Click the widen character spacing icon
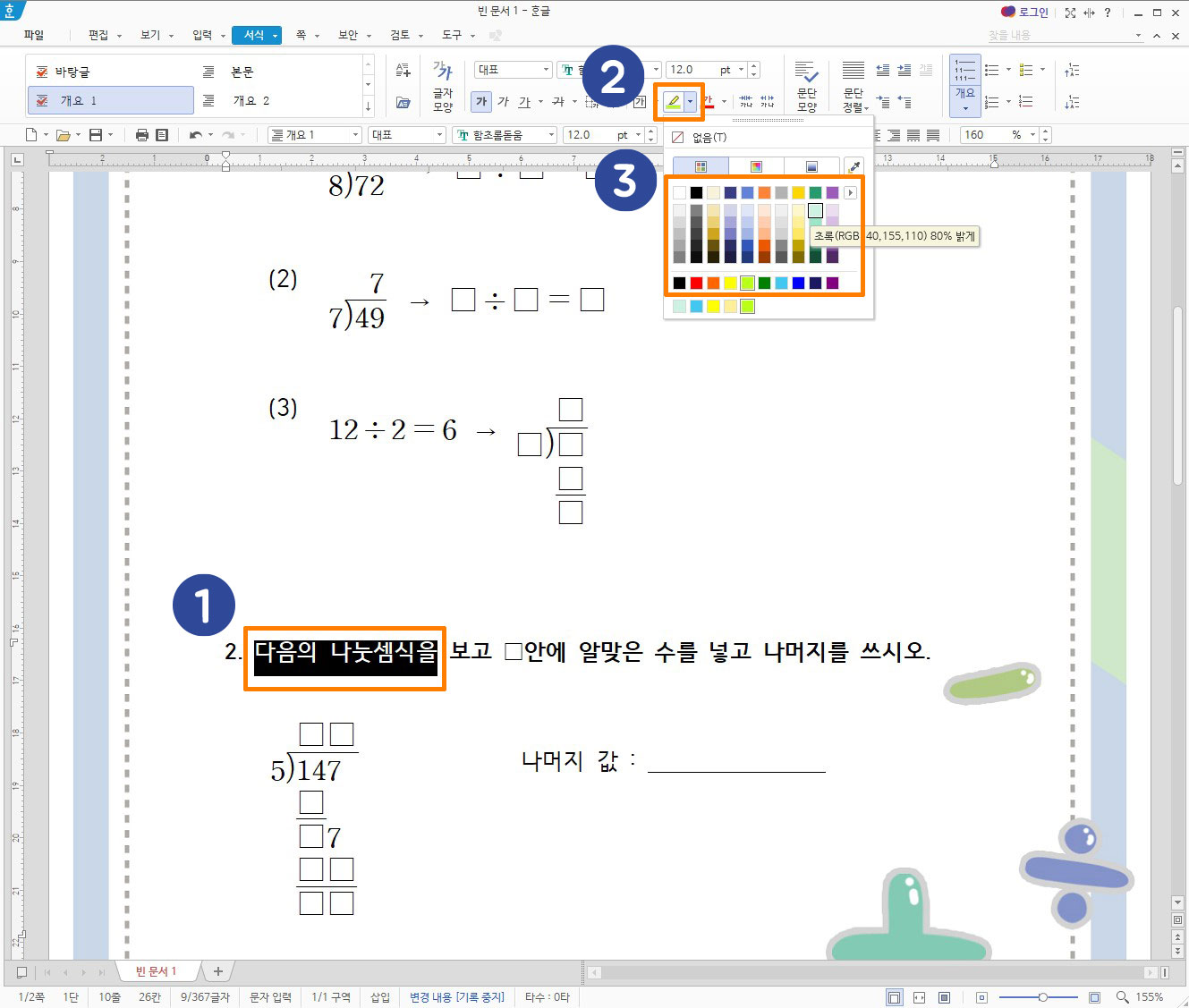This screenshot has height=1008, width=1189. tap(767, 102)
